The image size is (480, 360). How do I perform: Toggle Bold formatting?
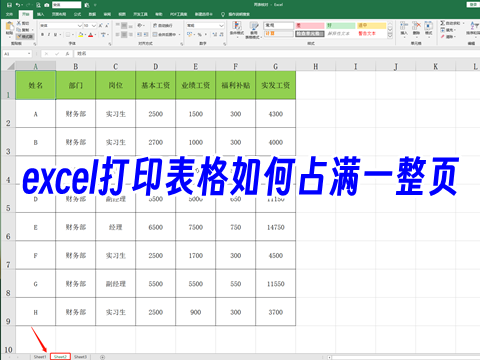click(42, 34)
